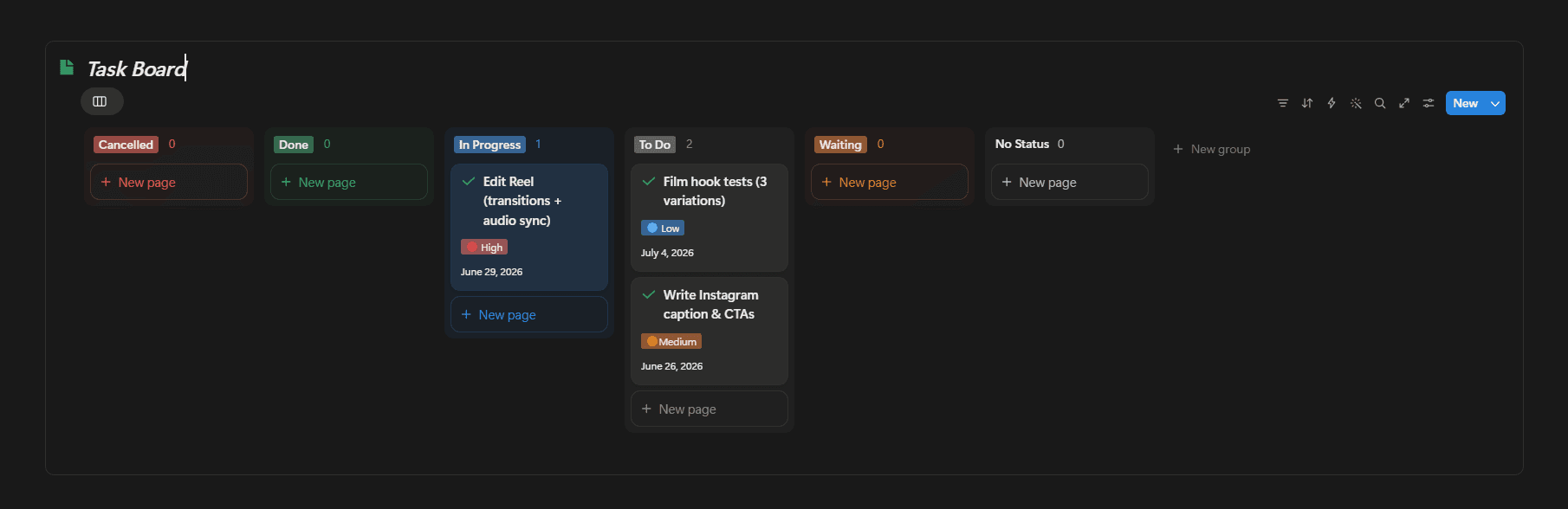Image resolution: width=1568 pixels, height=509 pixels.
Task: Select the To Do column header tag
Action: [655, 145]
